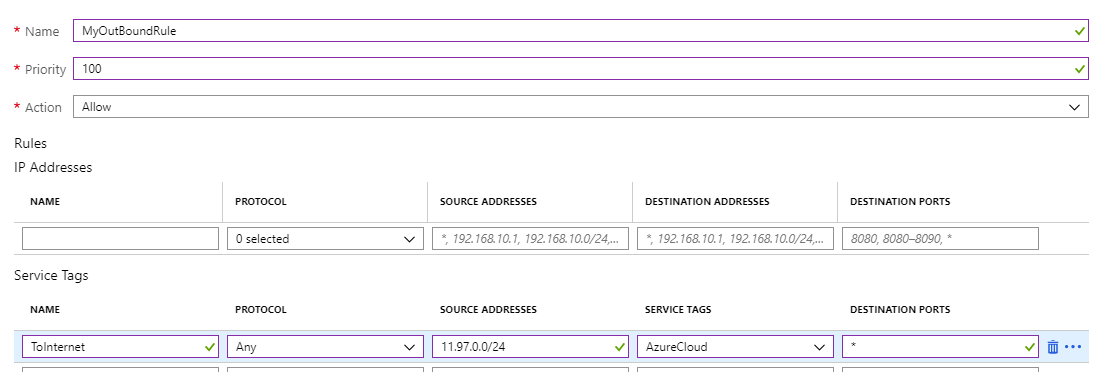Click the IP Addresses DESTINATION PORTS column header
1105x372 pixels.
pyautogui.click(x=900, y=202)
